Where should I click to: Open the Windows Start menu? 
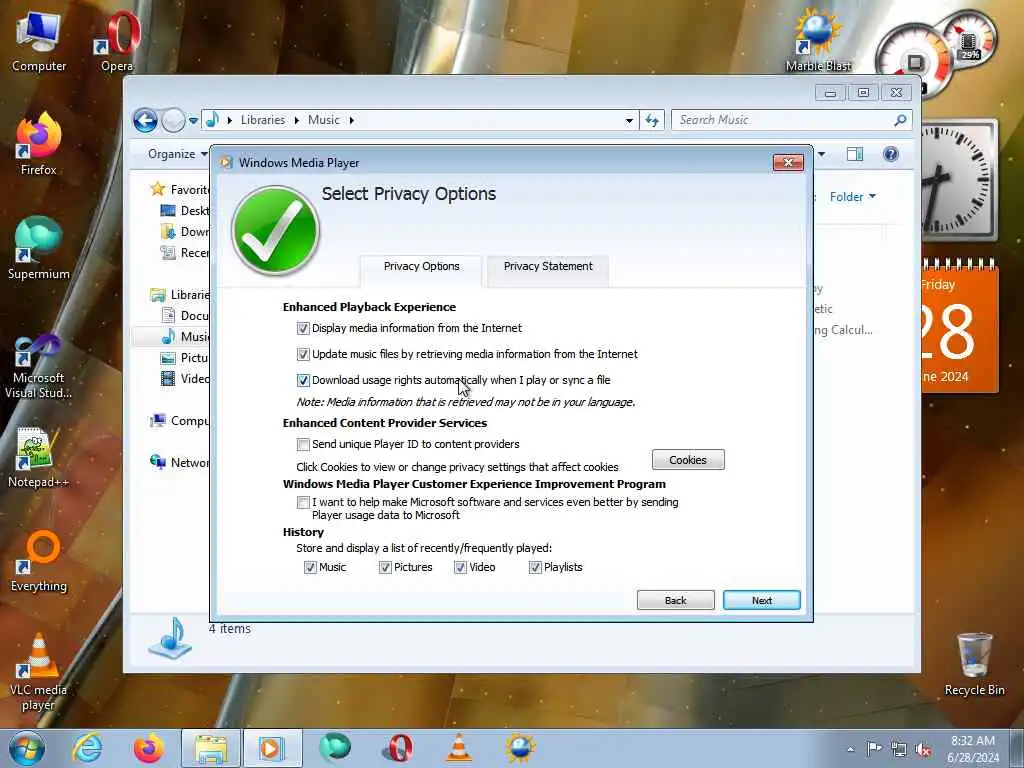pos(27,748)
